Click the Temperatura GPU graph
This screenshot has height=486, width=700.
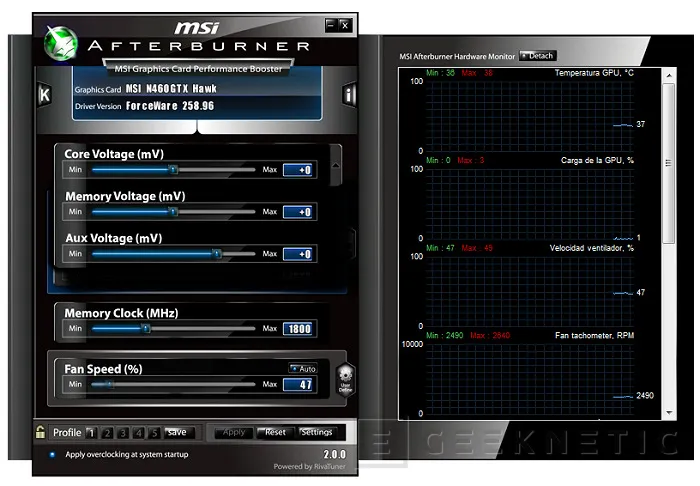click(530, 116)
